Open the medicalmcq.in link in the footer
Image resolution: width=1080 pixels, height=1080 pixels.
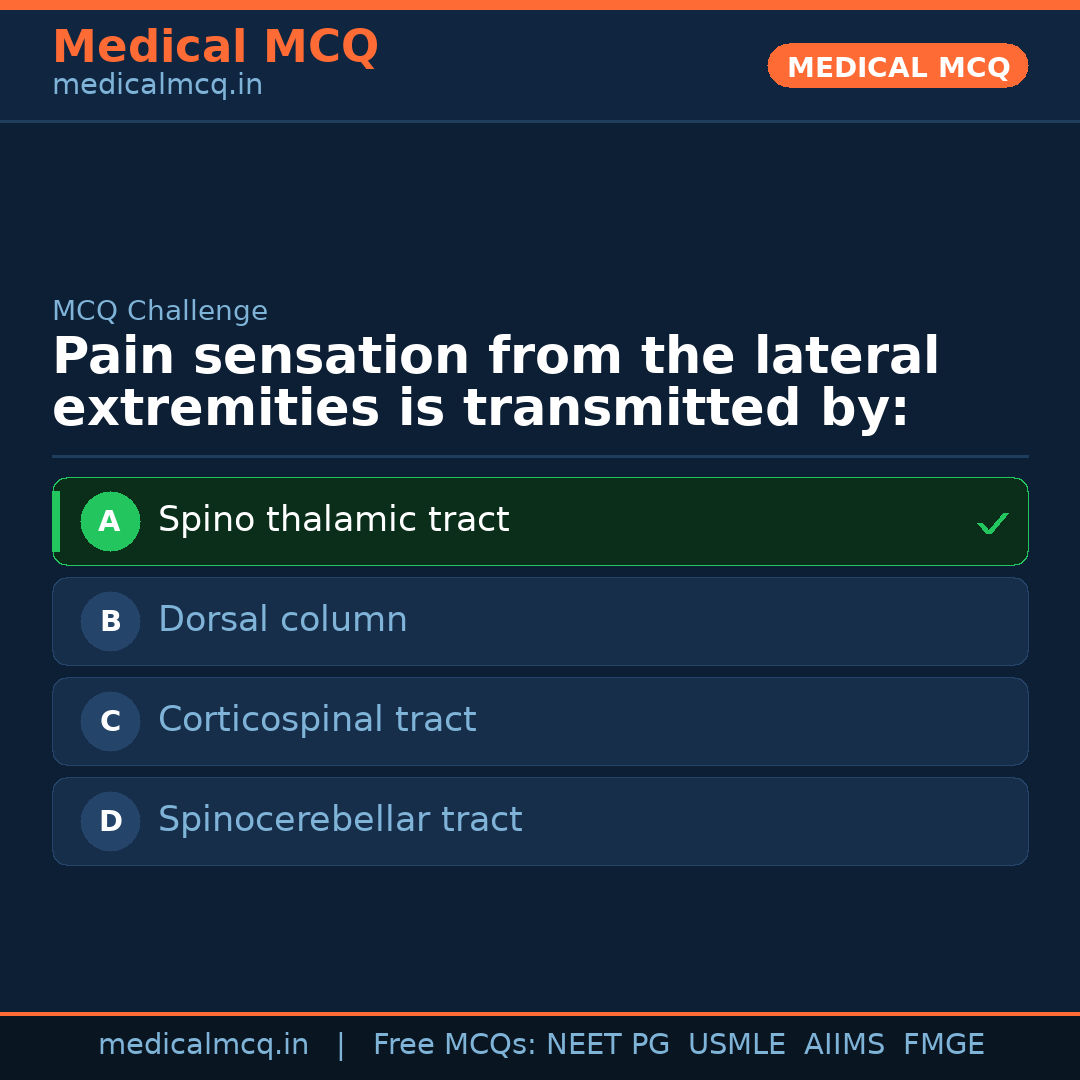(203, 1045)
